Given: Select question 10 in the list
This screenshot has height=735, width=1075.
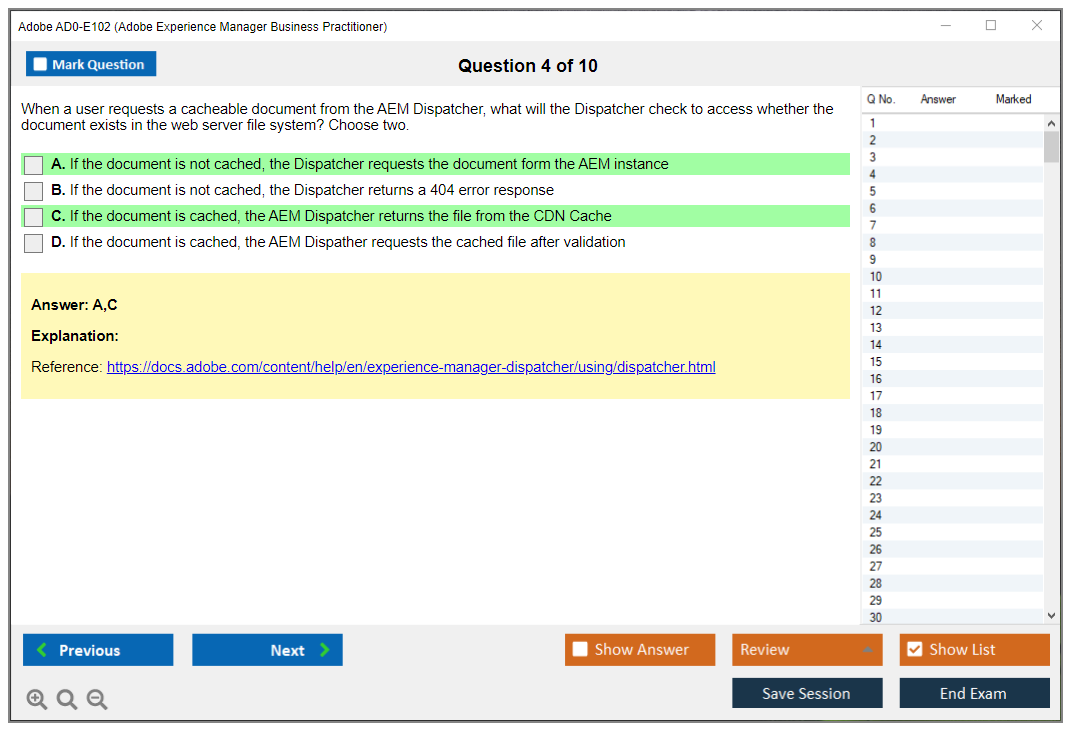Looking at the screenshot, I should (876, 277).
